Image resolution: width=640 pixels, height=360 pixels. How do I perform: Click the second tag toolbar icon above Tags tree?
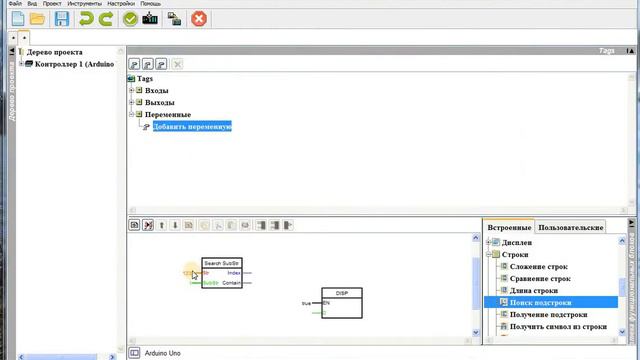148,64
